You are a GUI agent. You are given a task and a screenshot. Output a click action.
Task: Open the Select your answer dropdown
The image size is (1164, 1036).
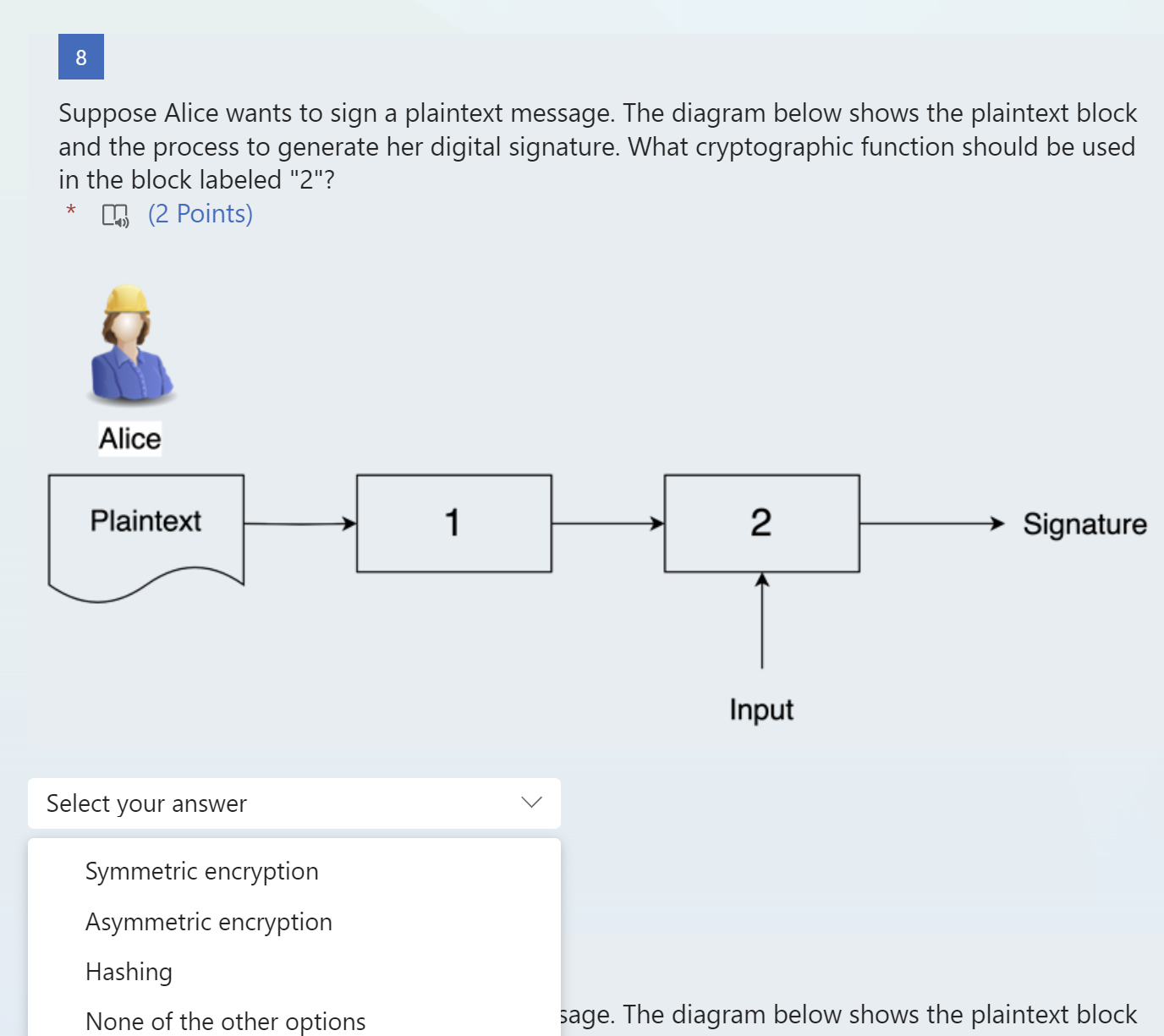(294, 803)
